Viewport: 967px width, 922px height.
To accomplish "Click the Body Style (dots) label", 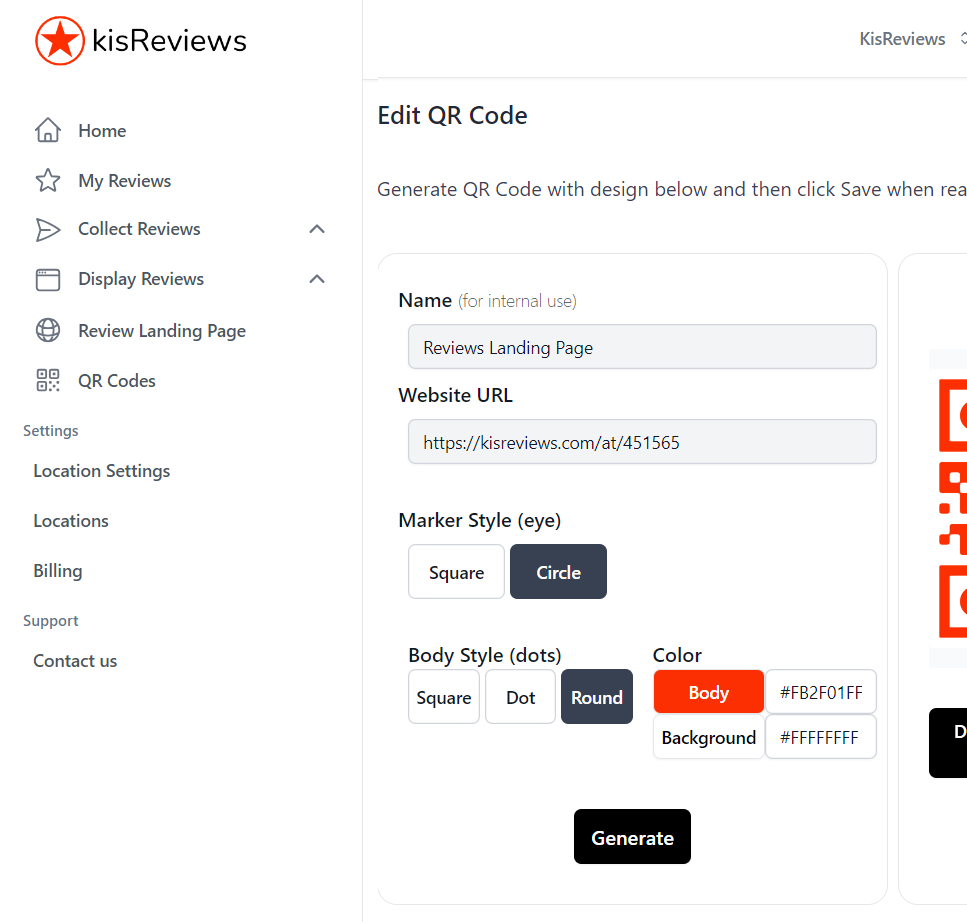I will click(485, 655).
